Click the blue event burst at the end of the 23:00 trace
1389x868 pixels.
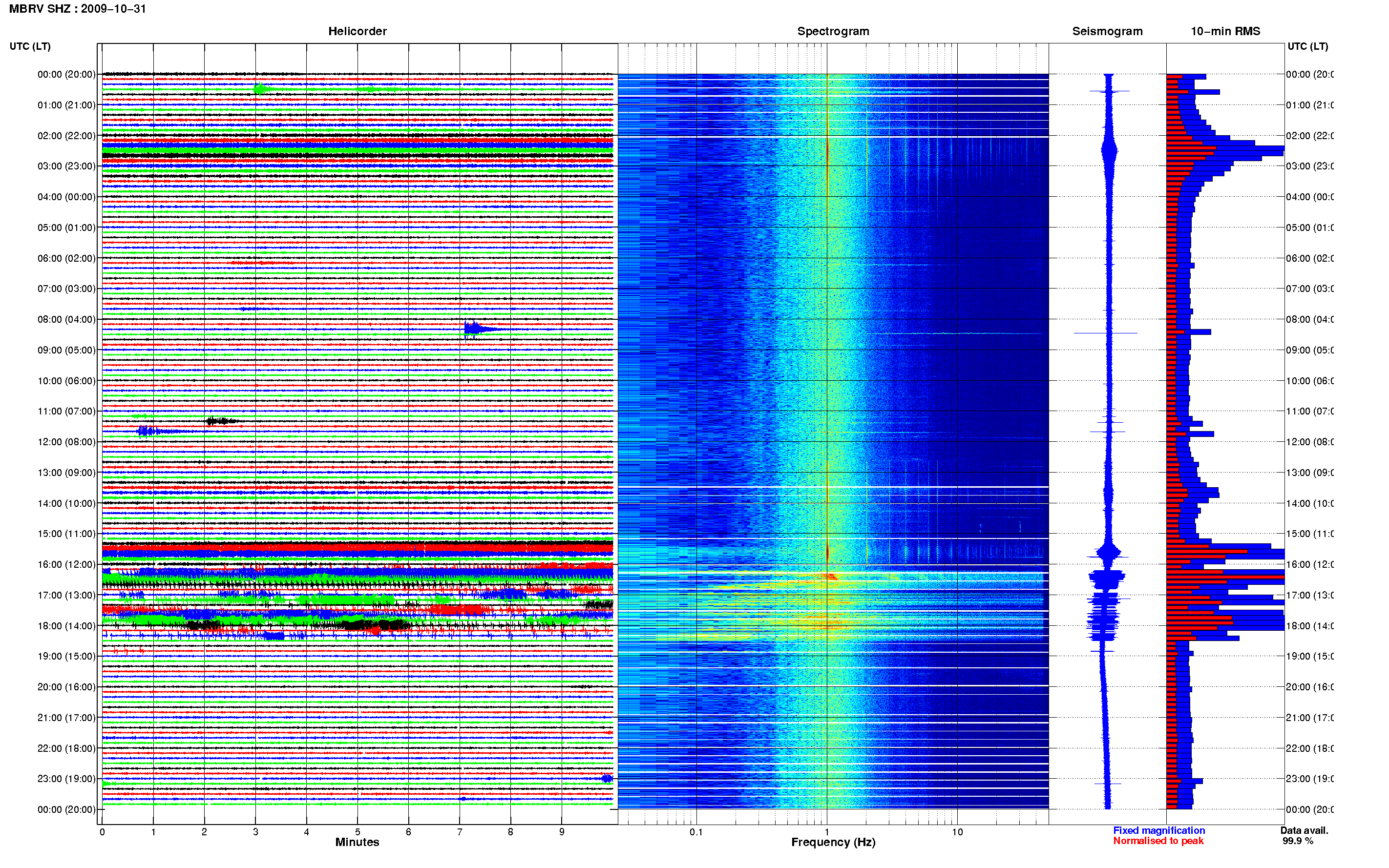coord(607,779)
